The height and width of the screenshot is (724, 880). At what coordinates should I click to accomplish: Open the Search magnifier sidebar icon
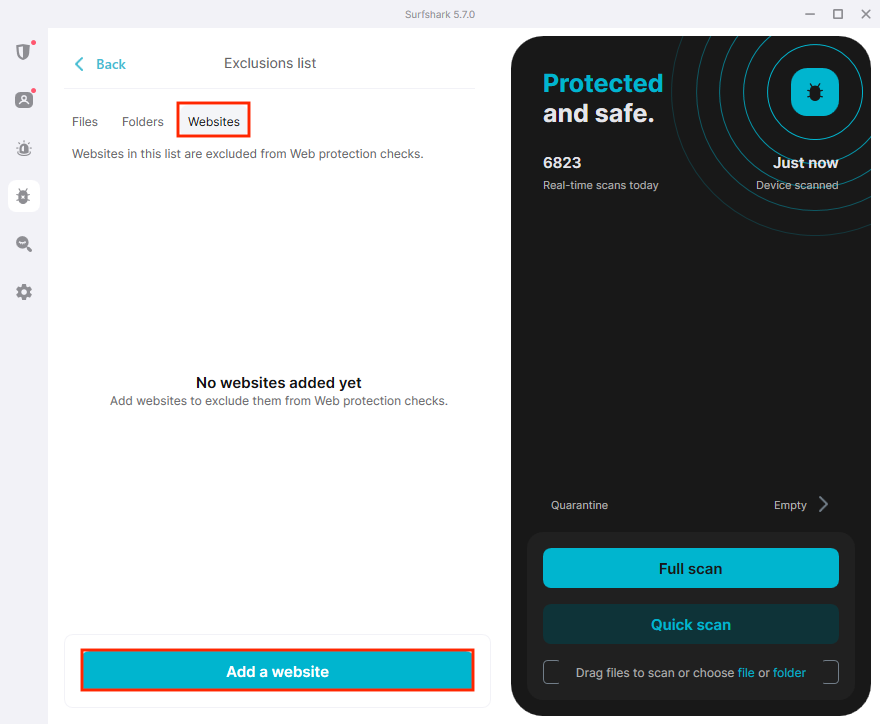pyautogui.click(x=23, y=244)
